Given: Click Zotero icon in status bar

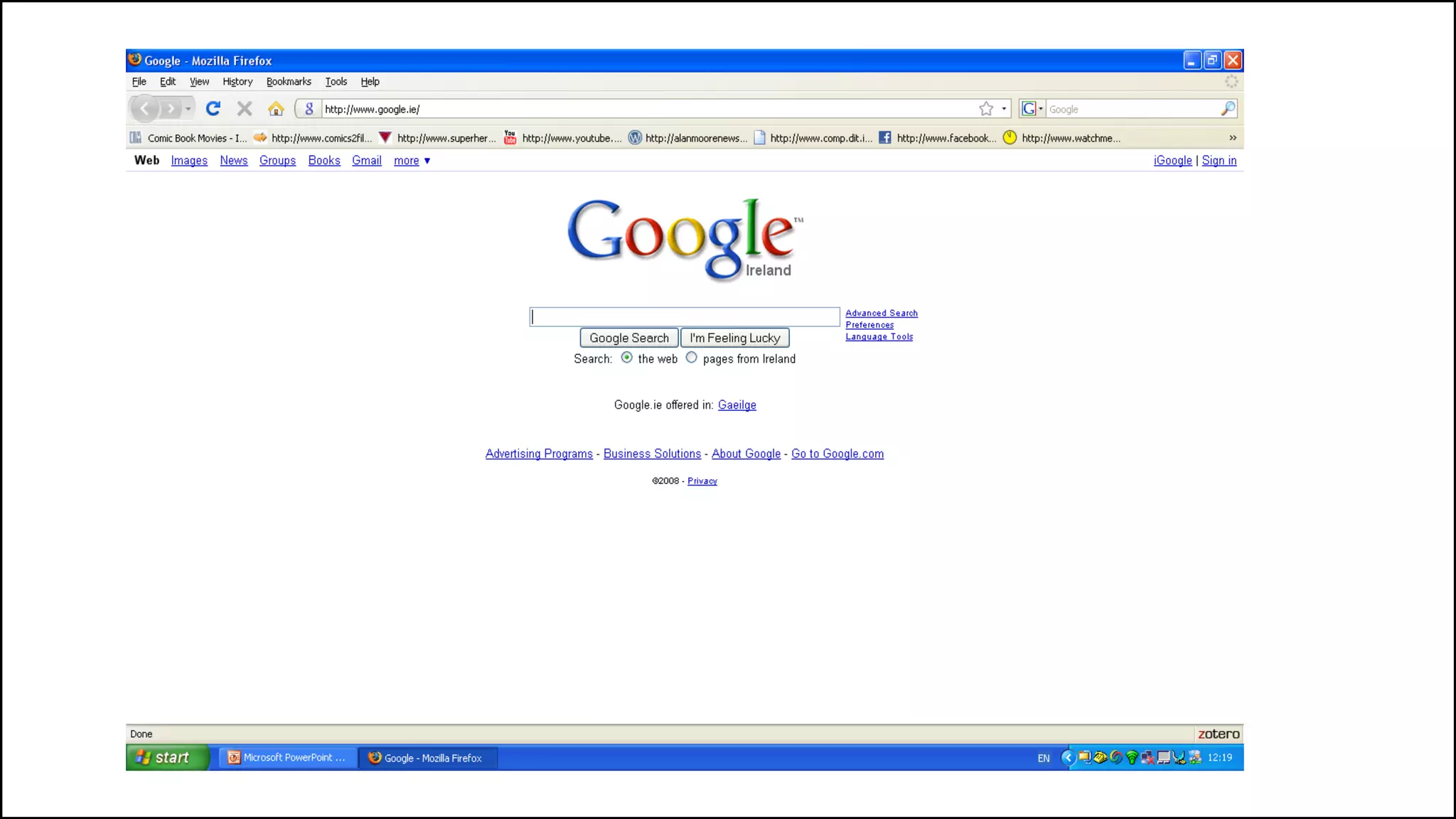Looking at the screenshot, I should pos(1218,734).
